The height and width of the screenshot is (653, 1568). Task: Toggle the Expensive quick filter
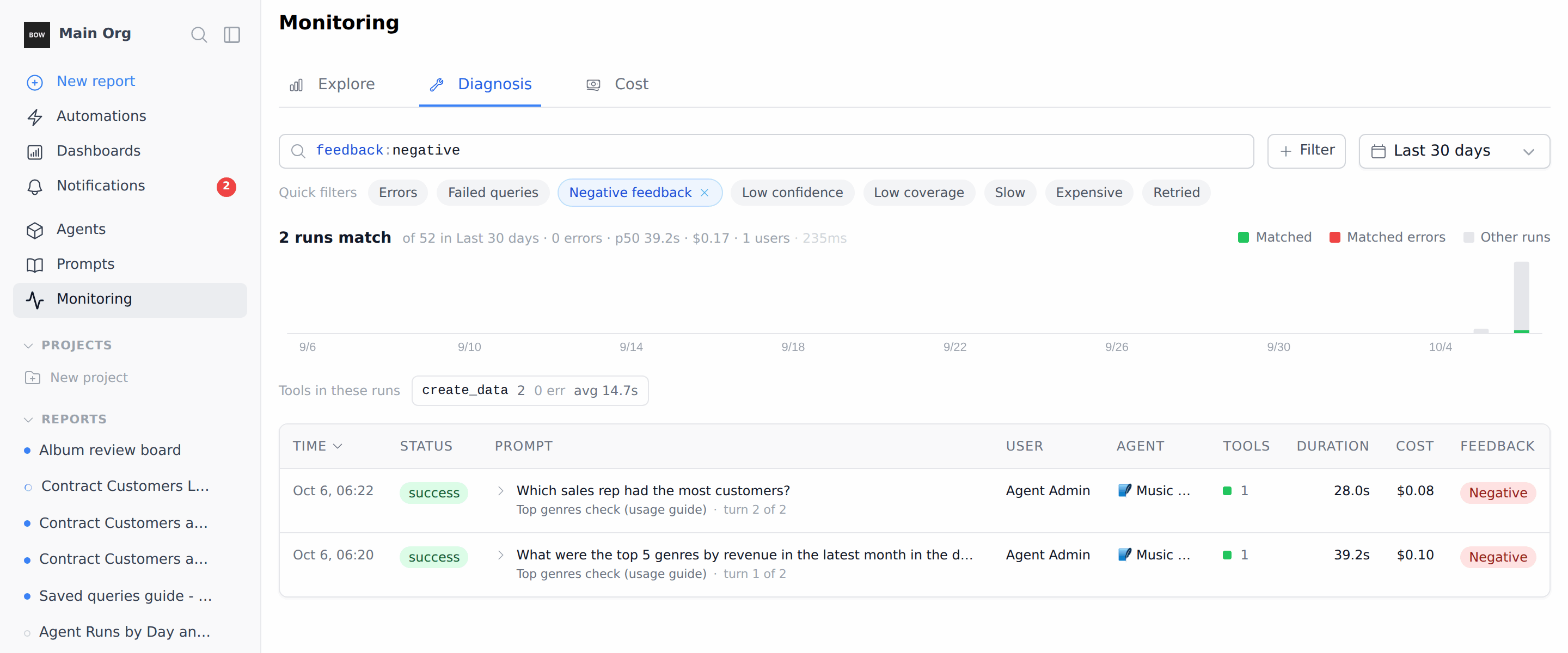tap(1088, 193)
